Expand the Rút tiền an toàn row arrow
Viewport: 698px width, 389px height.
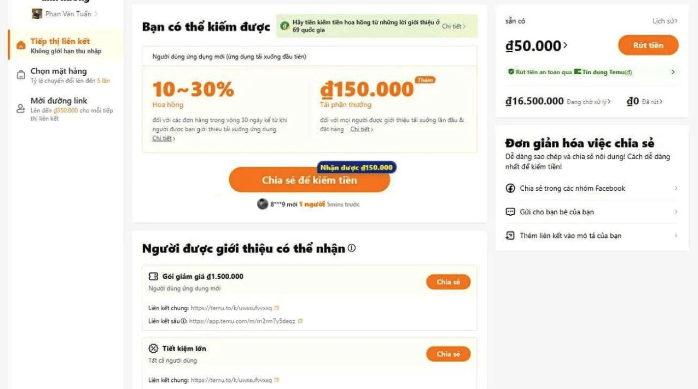pyautogui.click(x=673, y=72)
